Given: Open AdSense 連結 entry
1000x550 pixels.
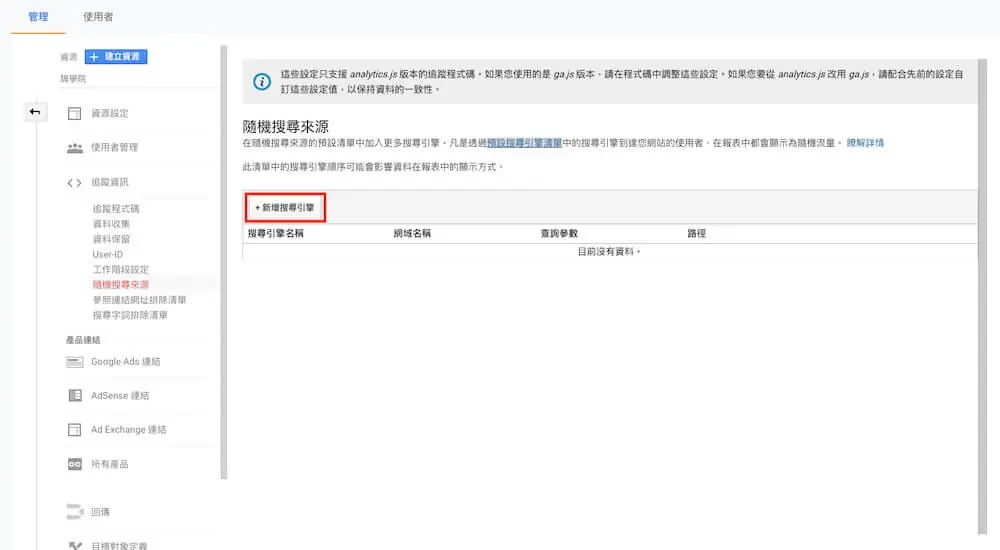Looking at the screenshot, I should 120,396.
